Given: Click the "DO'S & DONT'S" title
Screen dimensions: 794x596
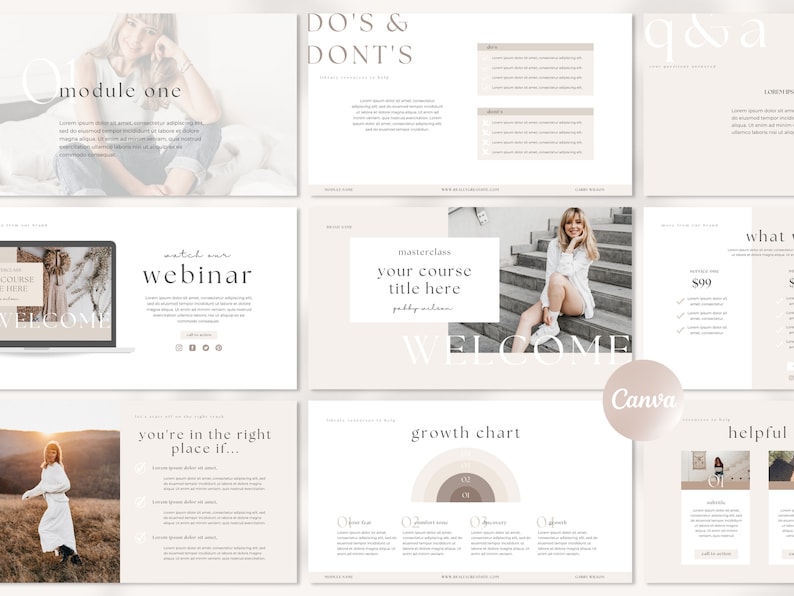Looking at the screenshot, I should (x=360, y=39).
